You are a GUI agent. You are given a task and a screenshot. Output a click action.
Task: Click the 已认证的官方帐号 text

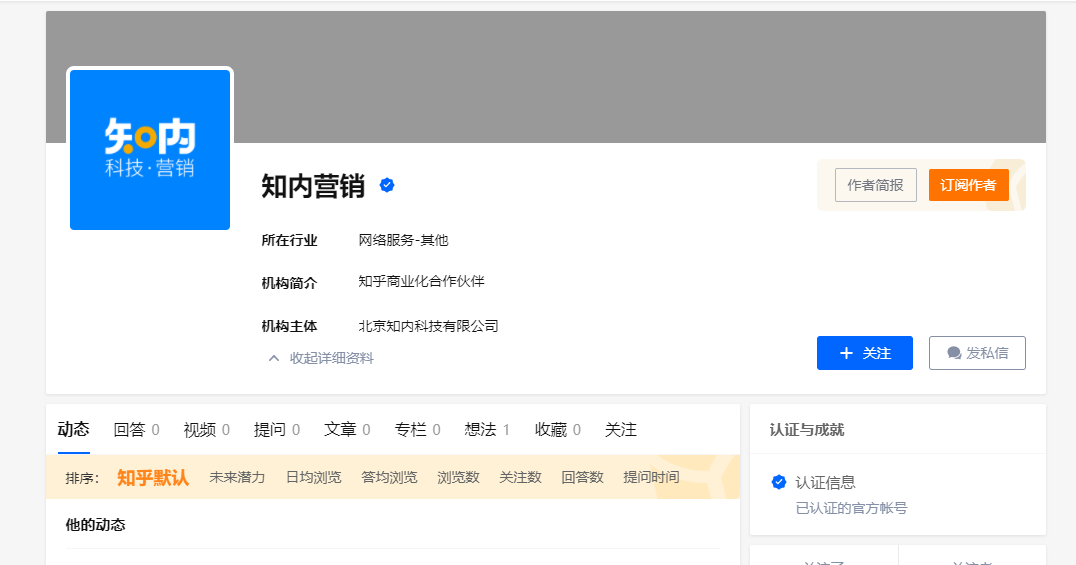coord(851,508)
